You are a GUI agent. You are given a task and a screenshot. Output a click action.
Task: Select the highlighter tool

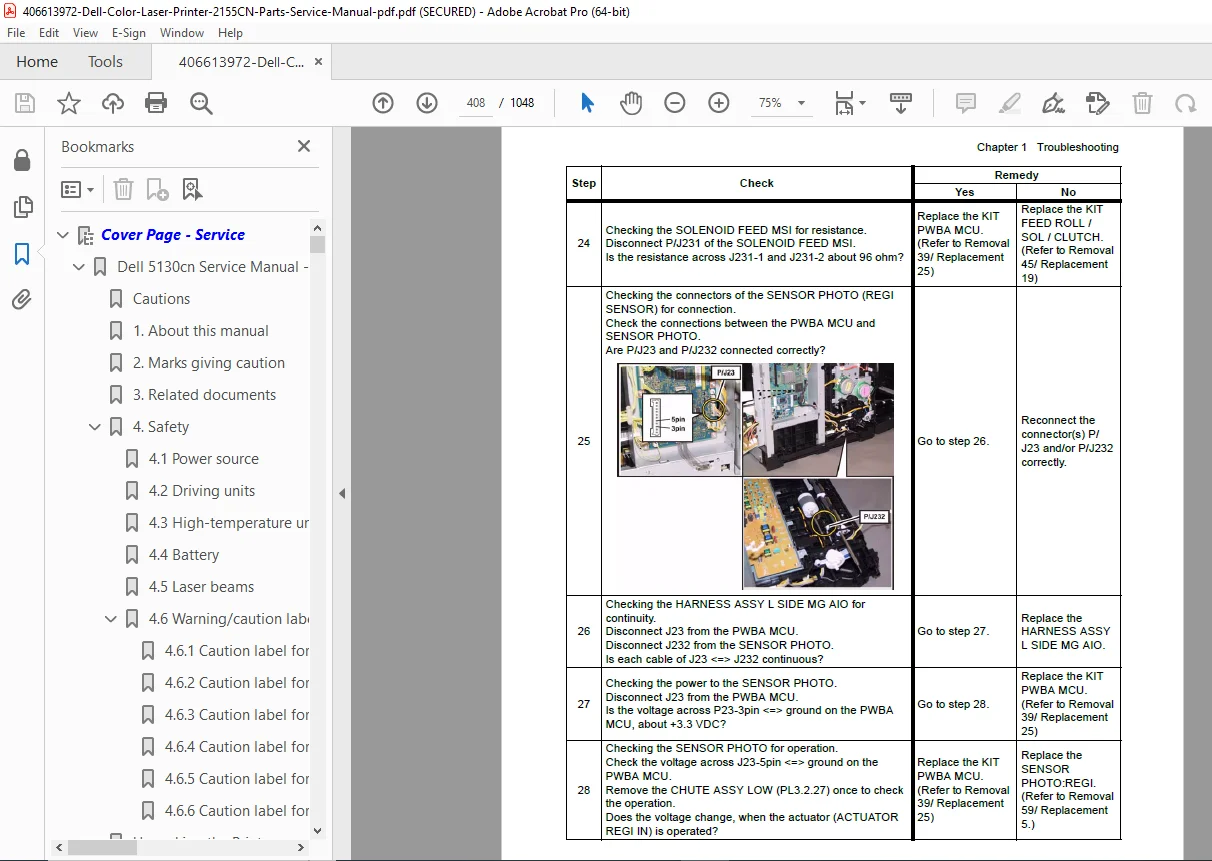coord(1010,103)
